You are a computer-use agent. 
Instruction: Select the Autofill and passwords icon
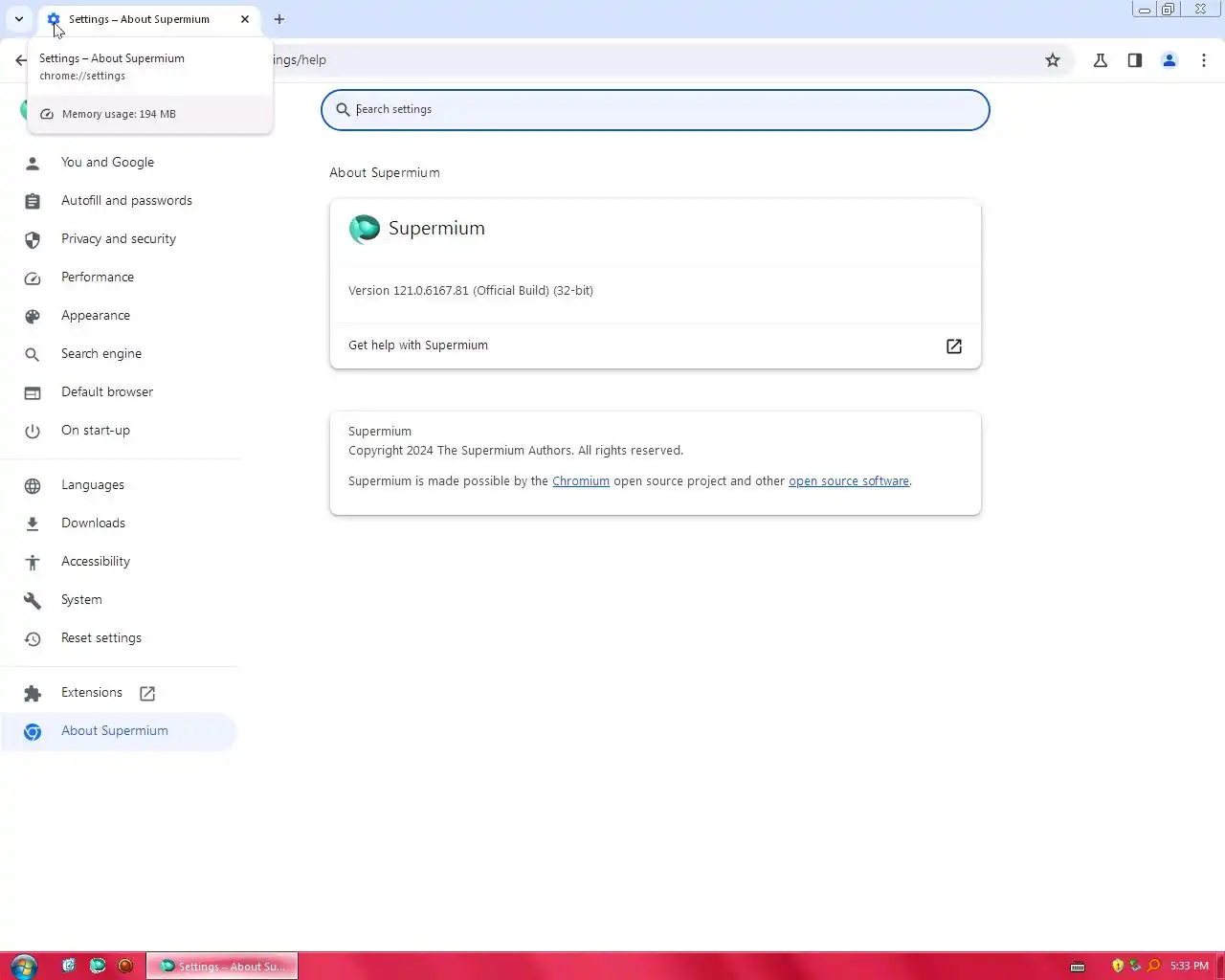(33, 201)
